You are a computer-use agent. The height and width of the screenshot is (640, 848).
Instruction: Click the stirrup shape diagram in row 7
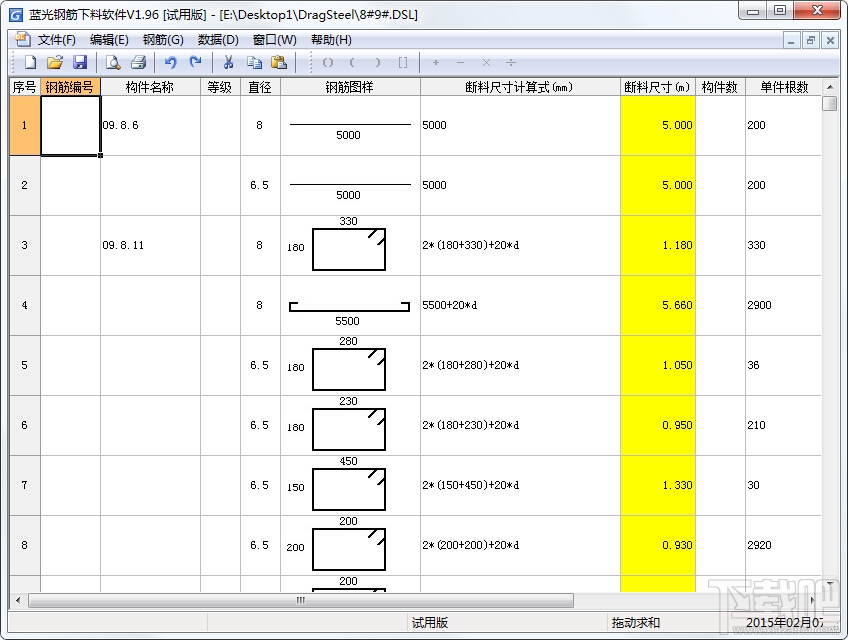point(349,490)
